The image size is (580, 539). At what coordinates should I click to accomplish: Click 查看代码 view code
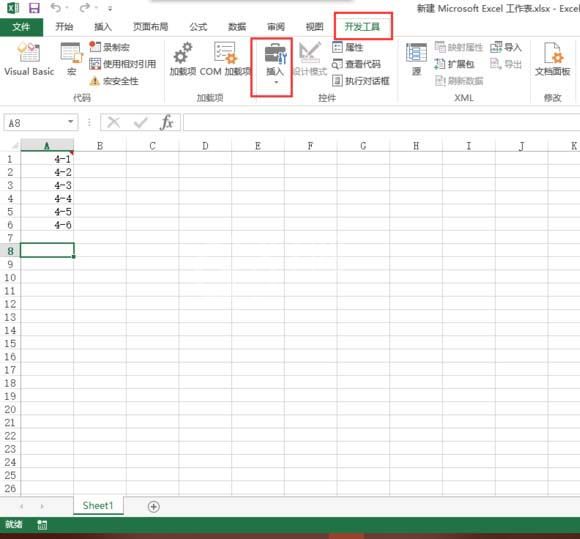[356, 64]
